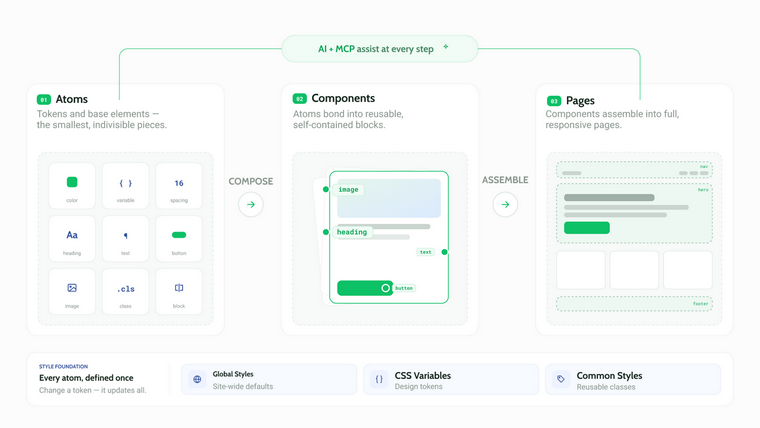Select the text label tag in component
The image size is (760, 428).
point(426,252)
